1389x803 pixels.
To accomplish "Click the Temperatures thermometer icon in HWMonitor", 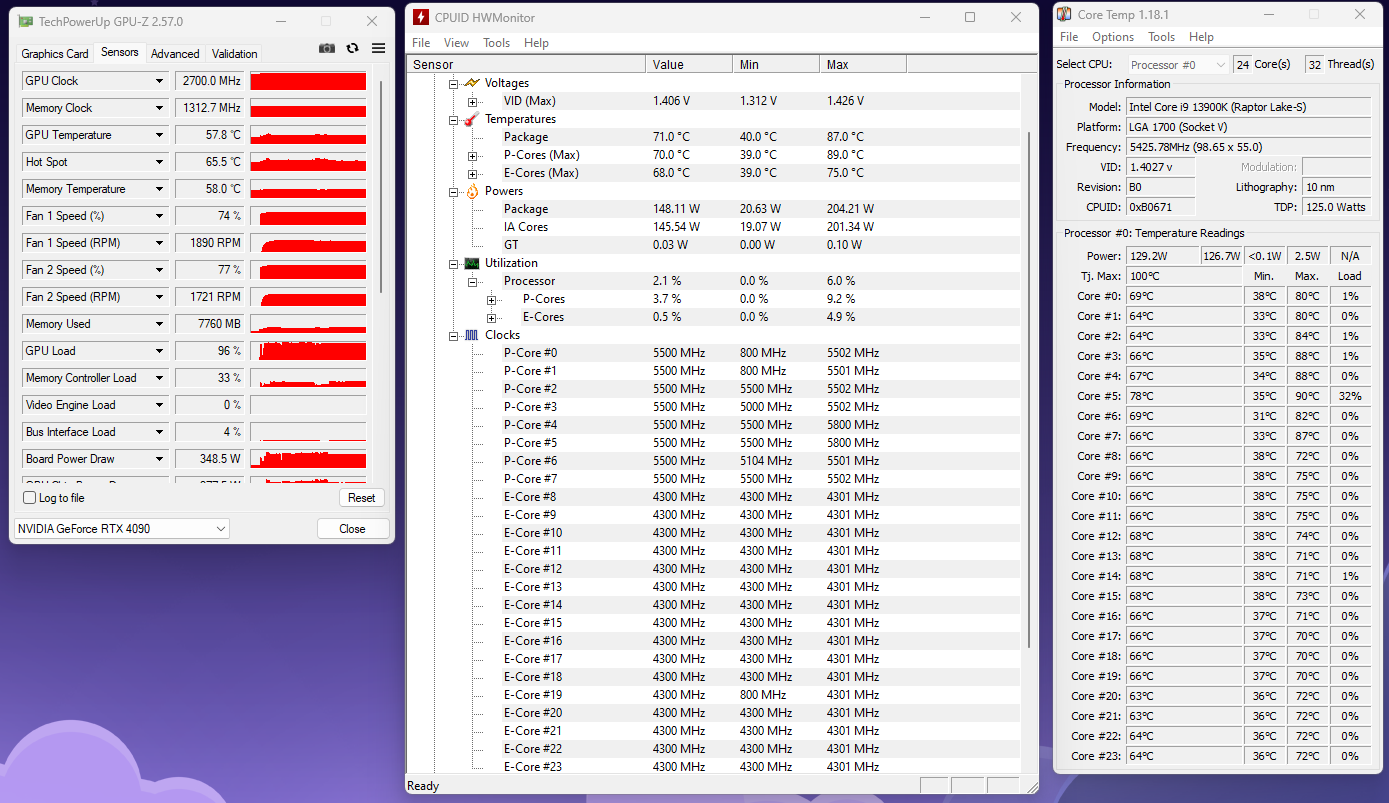I will 471,119.
